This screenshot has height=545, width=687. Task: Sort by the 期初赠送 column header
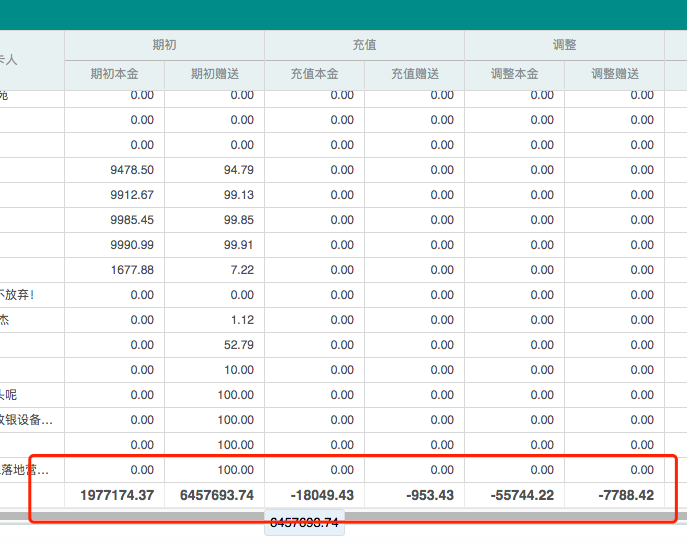214,74
